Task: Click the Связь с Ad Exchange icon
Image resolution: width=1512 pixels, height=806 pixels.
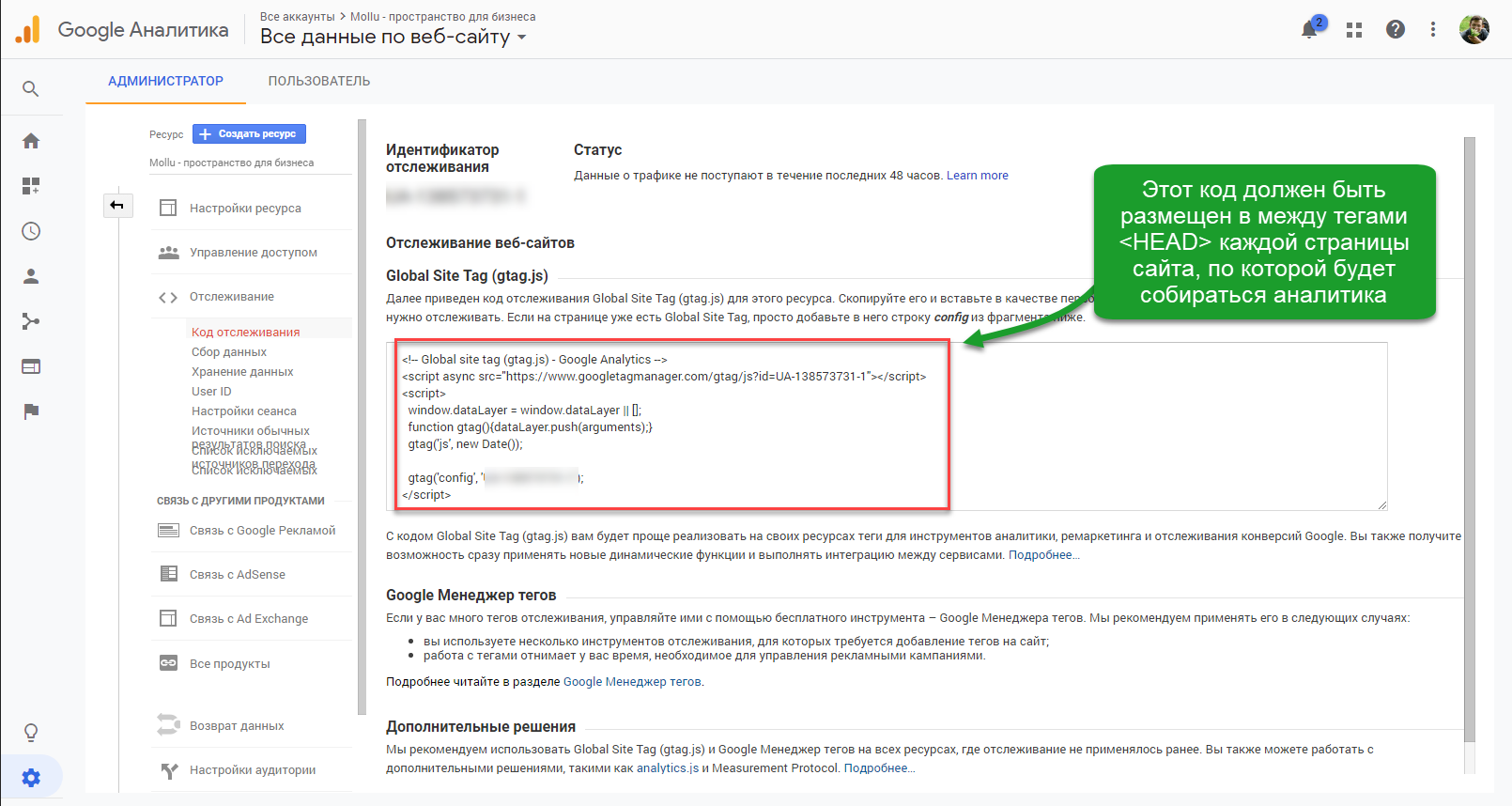Action: click(168, 618)
